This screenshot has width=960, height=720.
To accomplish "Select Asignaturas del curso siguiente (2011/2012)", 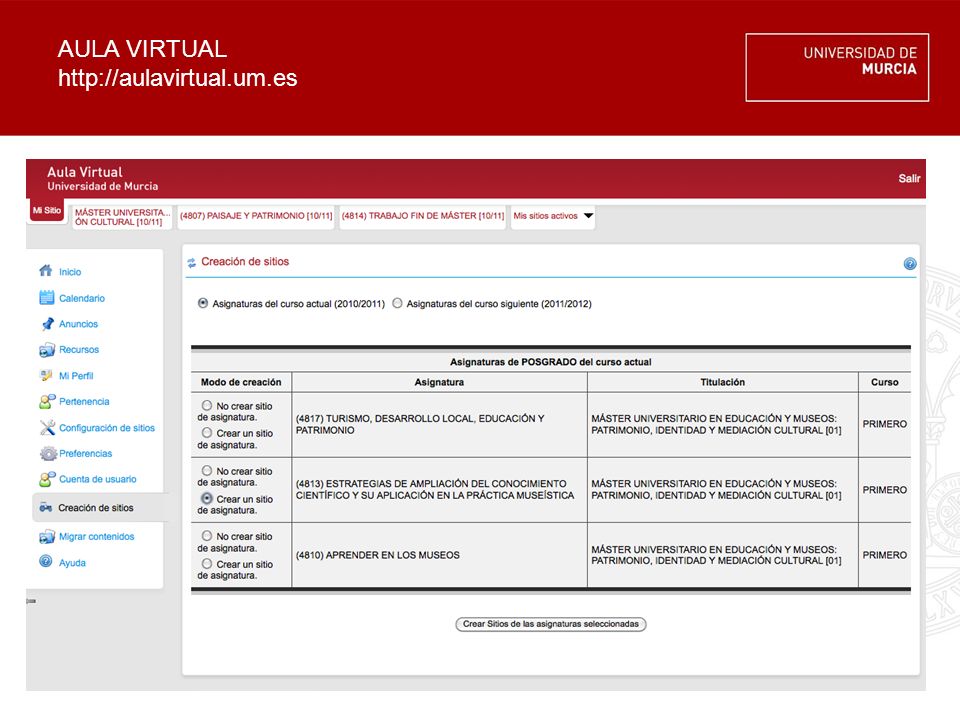I will click(397, 303).
